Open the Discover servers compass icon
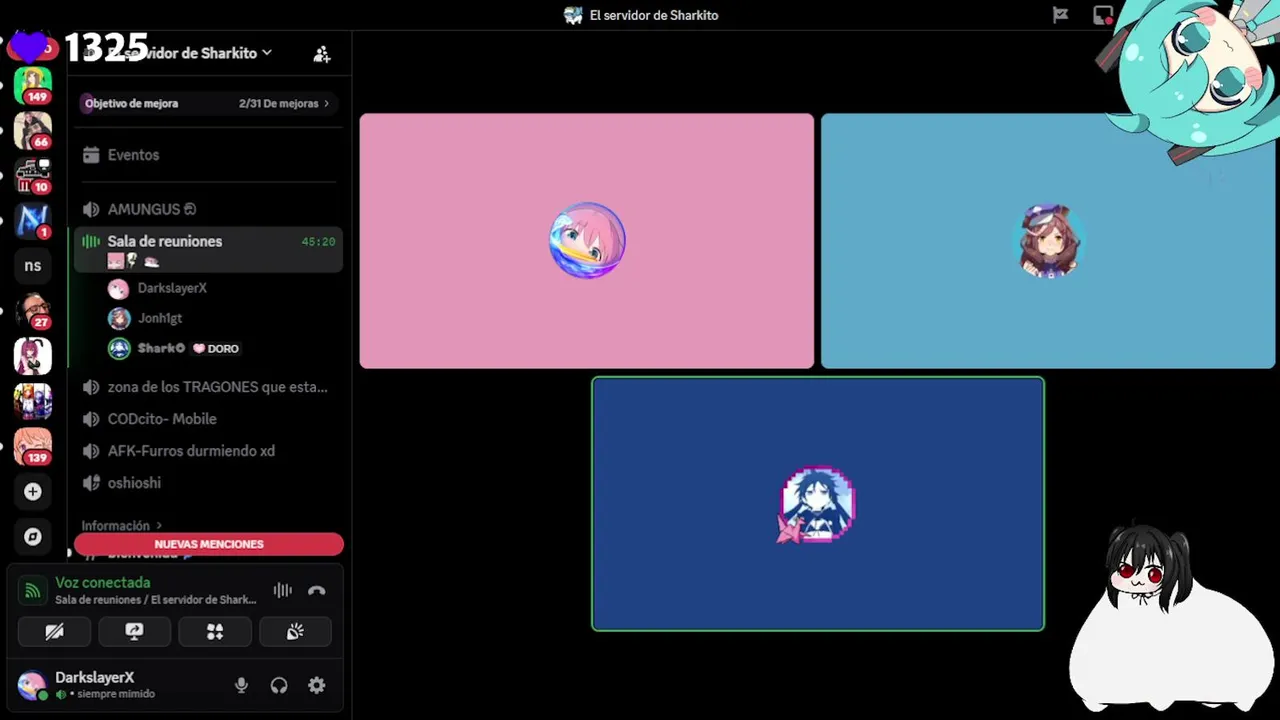Image resolution: width=1280 pixels, height=720 pixels. [x=33, y=537]
